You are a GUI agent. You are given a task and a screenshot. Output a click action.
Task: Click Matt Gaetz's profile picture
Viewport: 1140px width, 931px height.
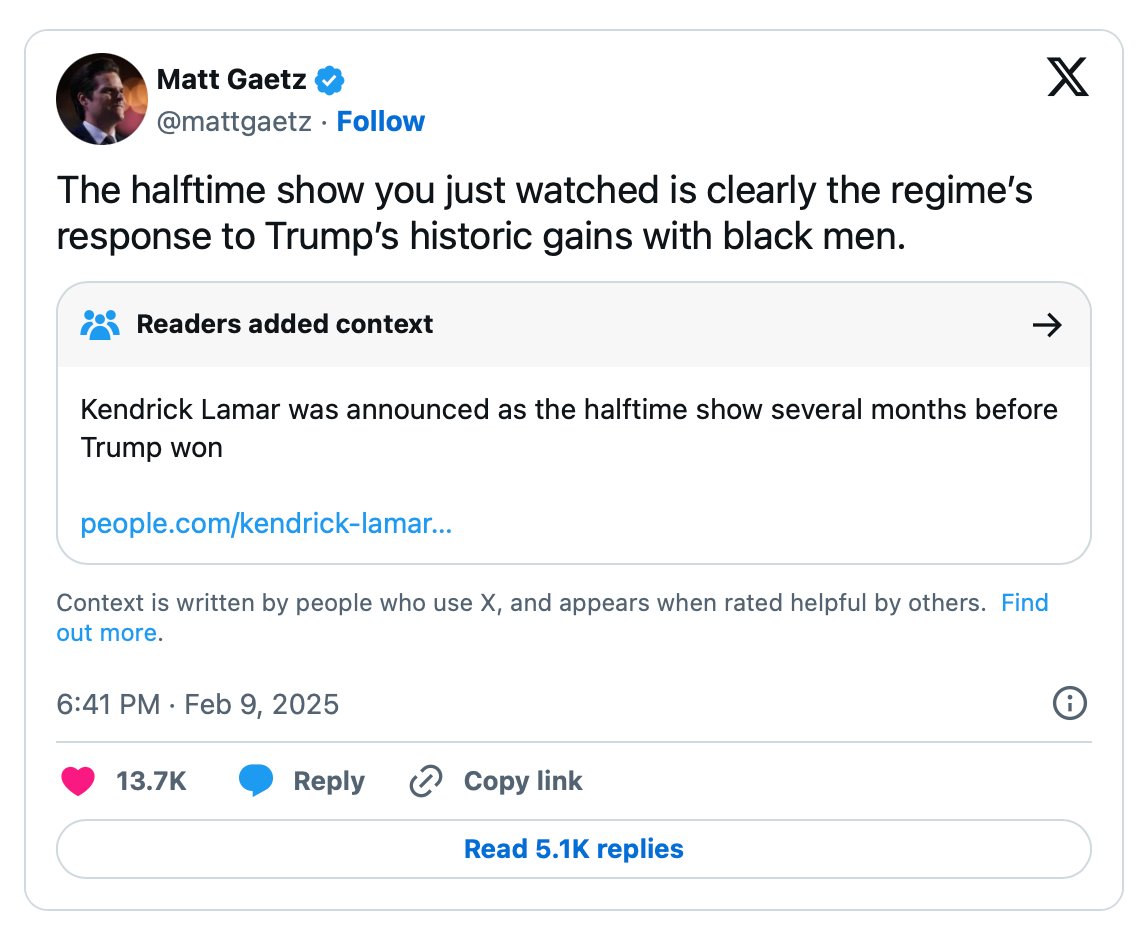(101, 99)
